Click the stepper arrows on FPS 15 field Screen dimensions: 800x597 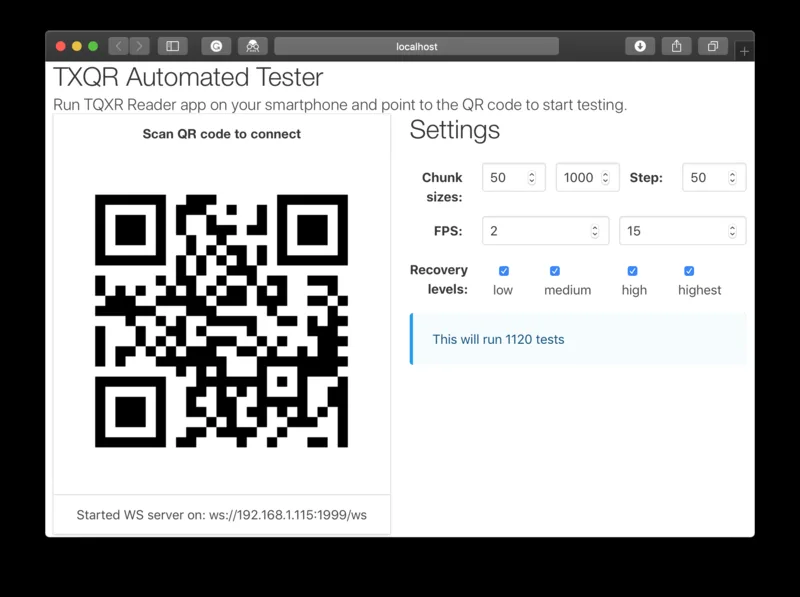click(732, 231)
